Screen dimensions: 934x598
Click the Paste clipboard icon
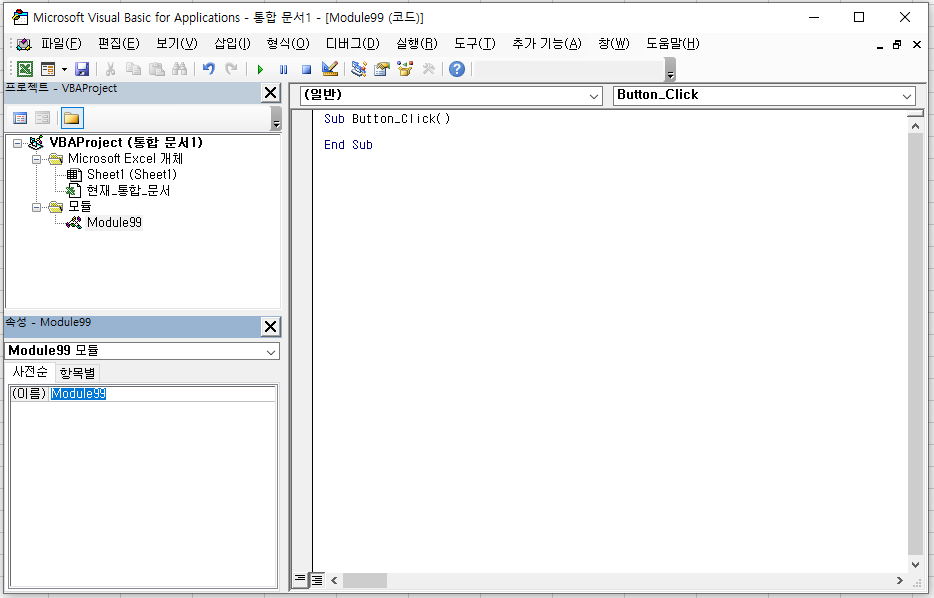coord(157,69)
